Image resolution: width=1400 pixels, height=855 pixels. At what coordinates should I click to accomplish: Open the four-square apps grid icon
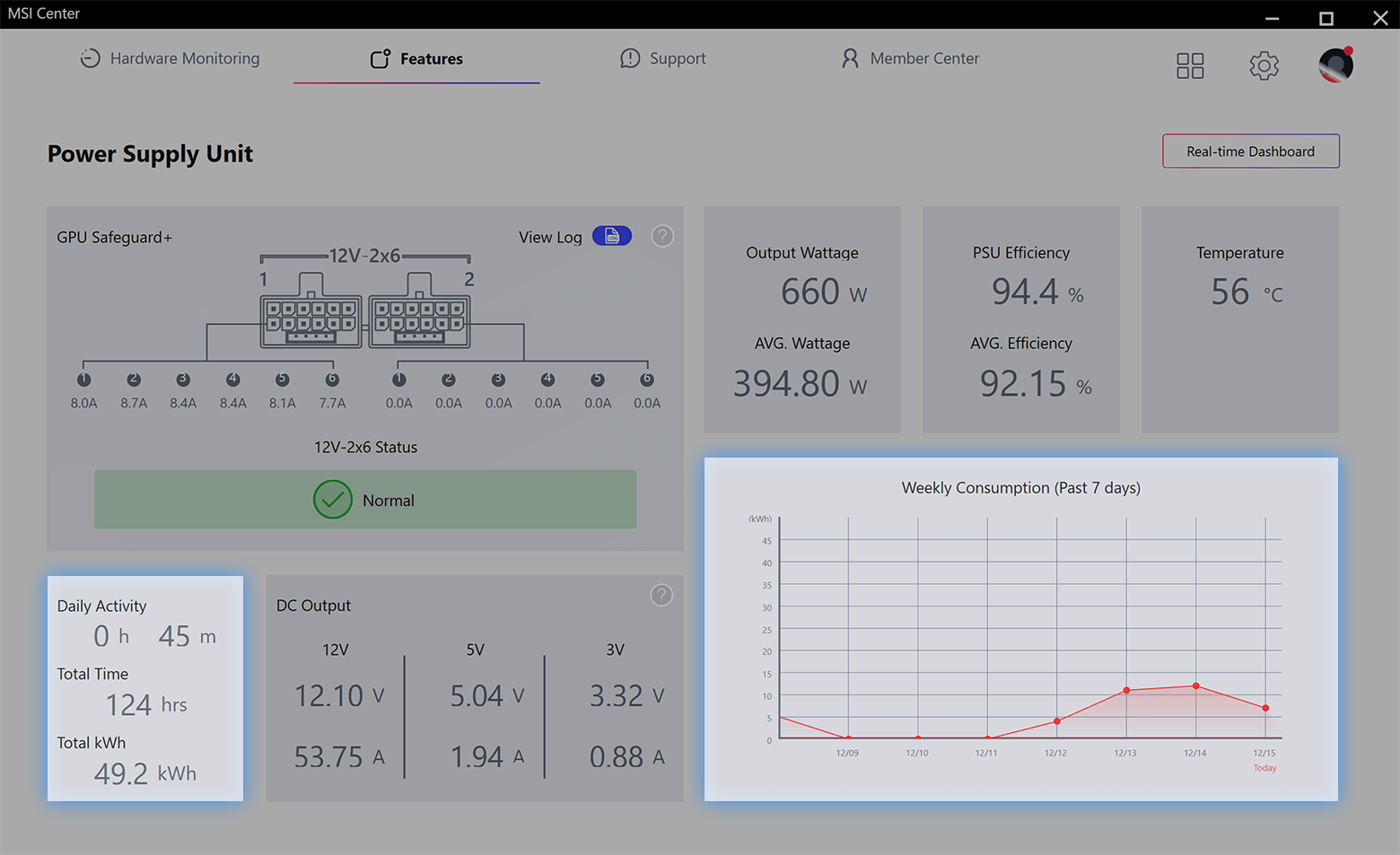(x=1190, y=65)
